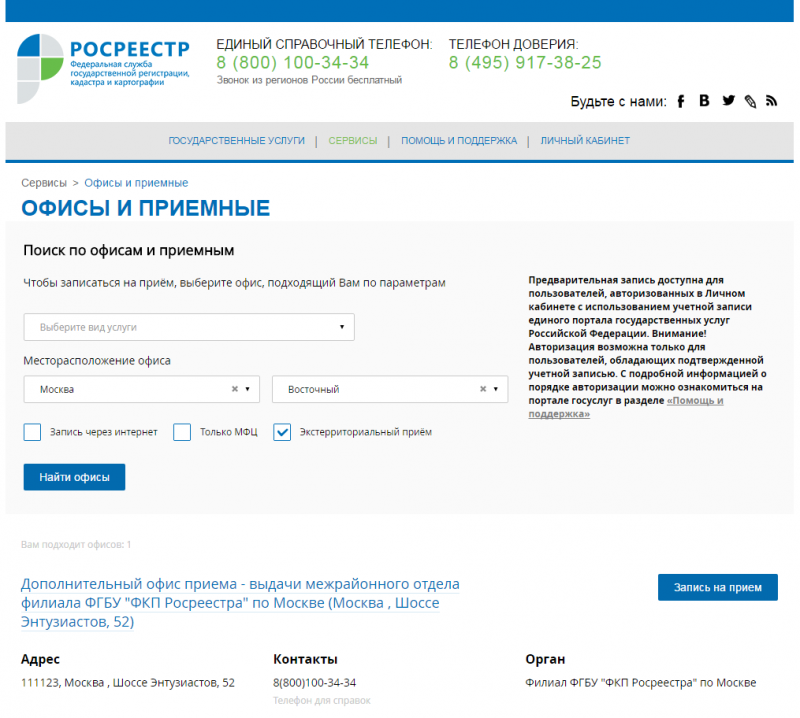Open the LiveJournal pencil icon
Screen dimensions: 800x718
coord(750,102)
